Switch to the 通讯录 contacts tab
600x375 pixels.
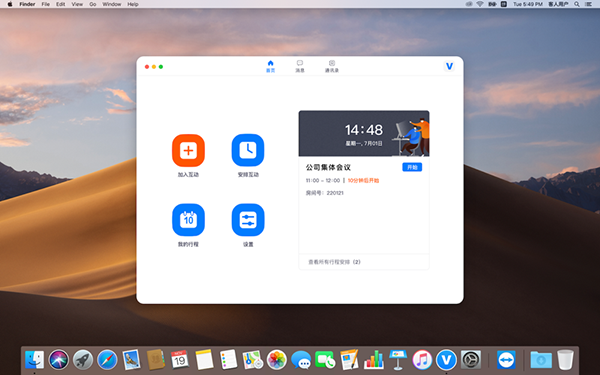[x=332, y=66]
